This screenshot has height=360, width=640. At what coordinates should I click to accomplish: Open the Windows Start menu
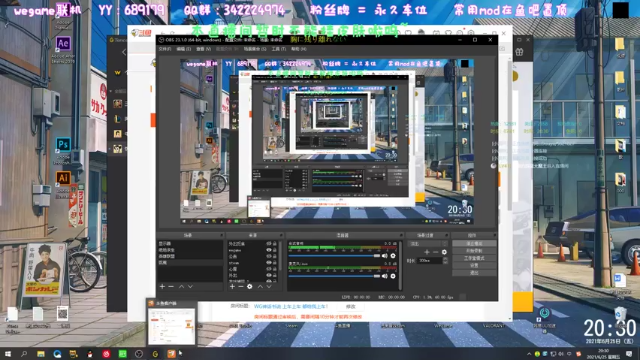tap(8, 354)
